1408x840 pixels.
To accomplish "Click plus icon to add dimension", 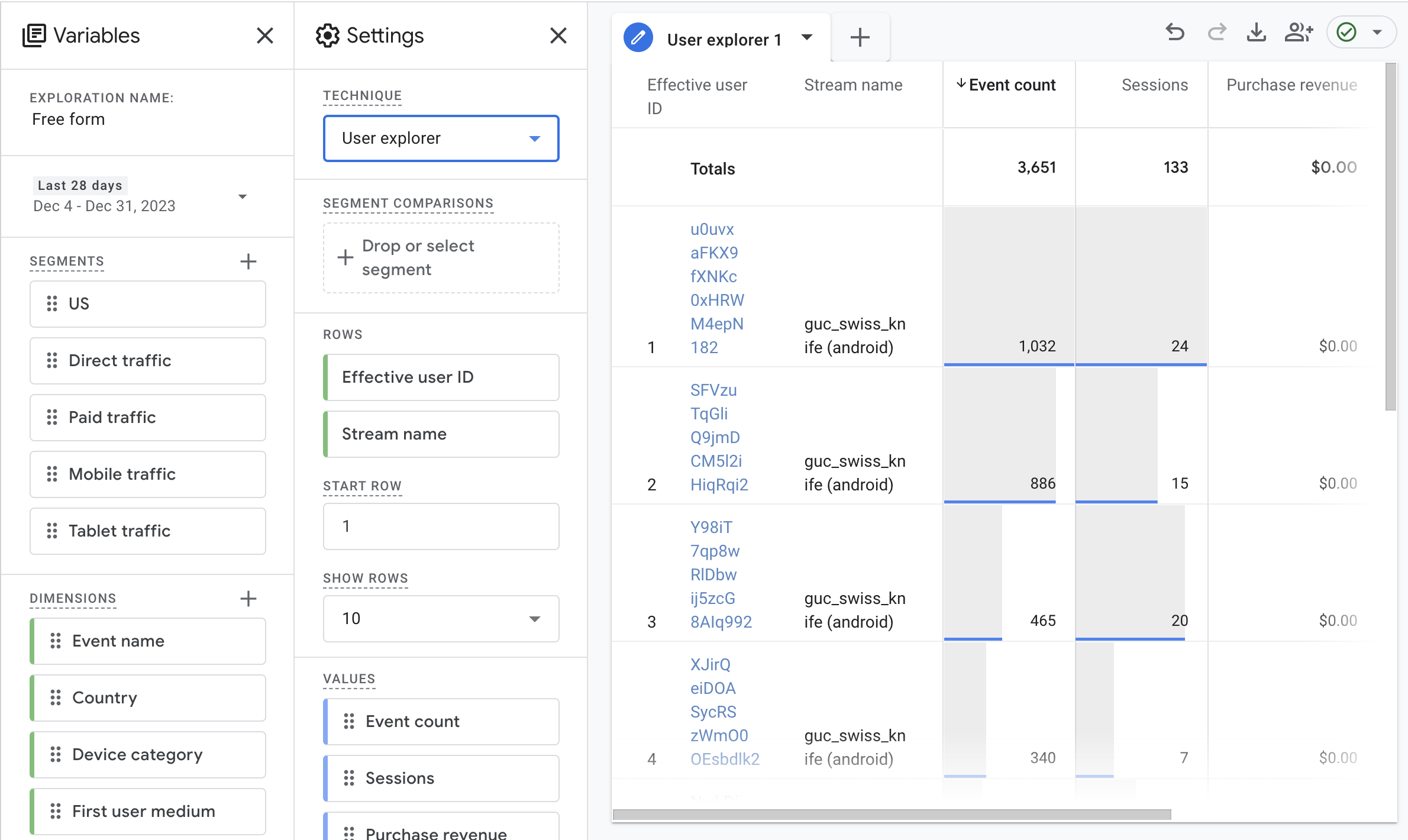I will pos(248,599).
